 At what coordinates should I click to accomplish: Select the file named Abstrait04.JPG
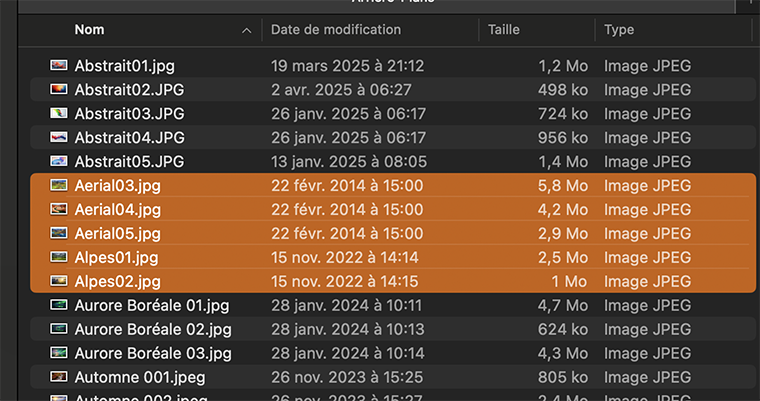[x=129, y=138]
